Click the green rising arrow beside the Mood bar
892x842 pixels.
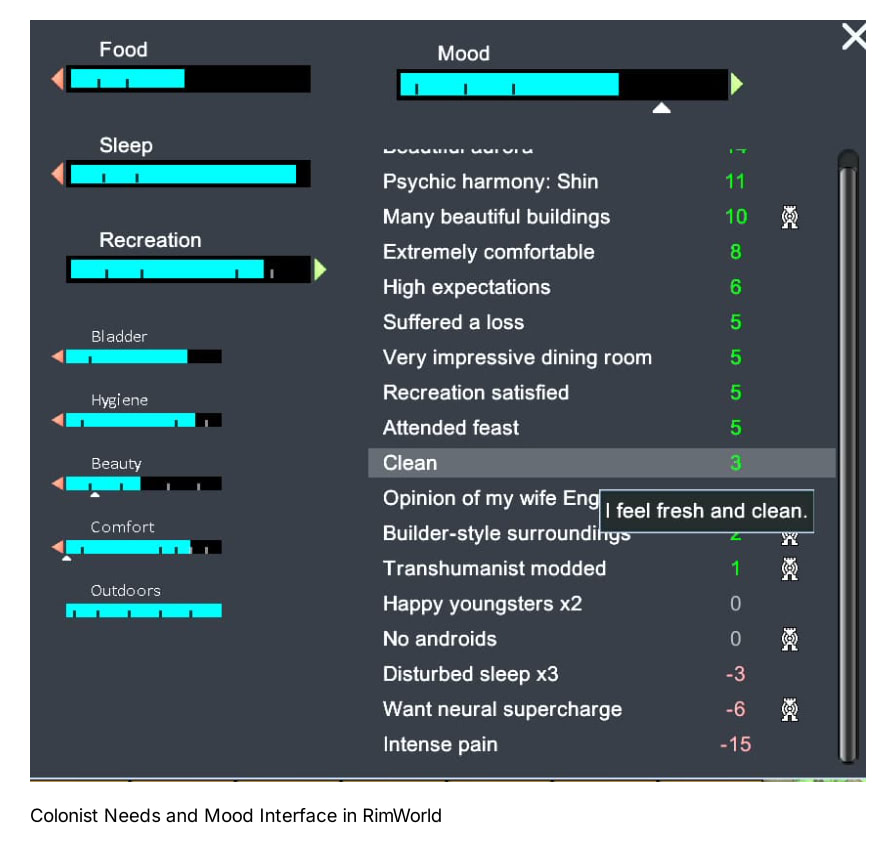[x=737, y=84]
